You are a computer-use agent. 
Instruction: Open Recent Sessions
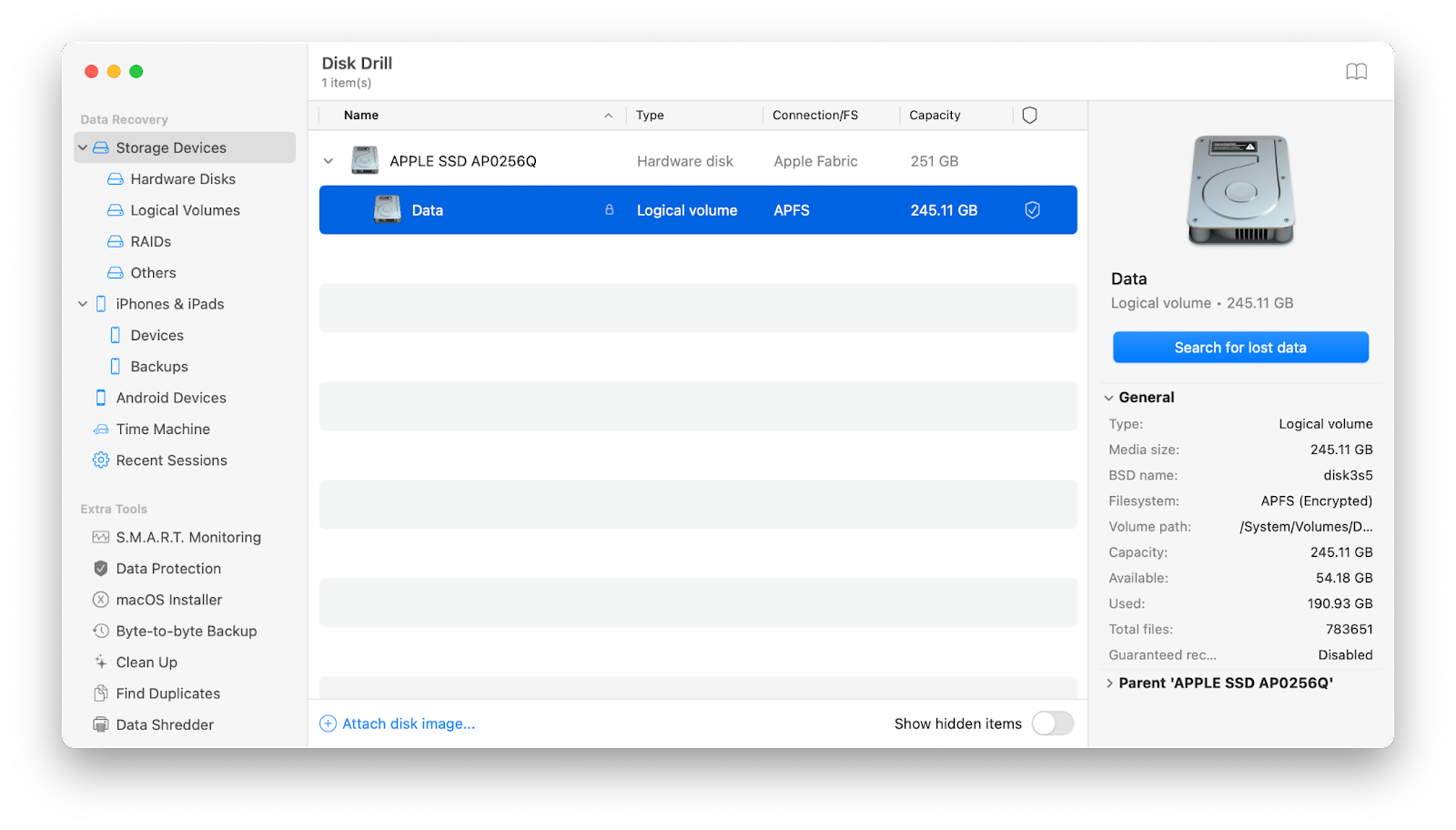click(x=171, y=460)
